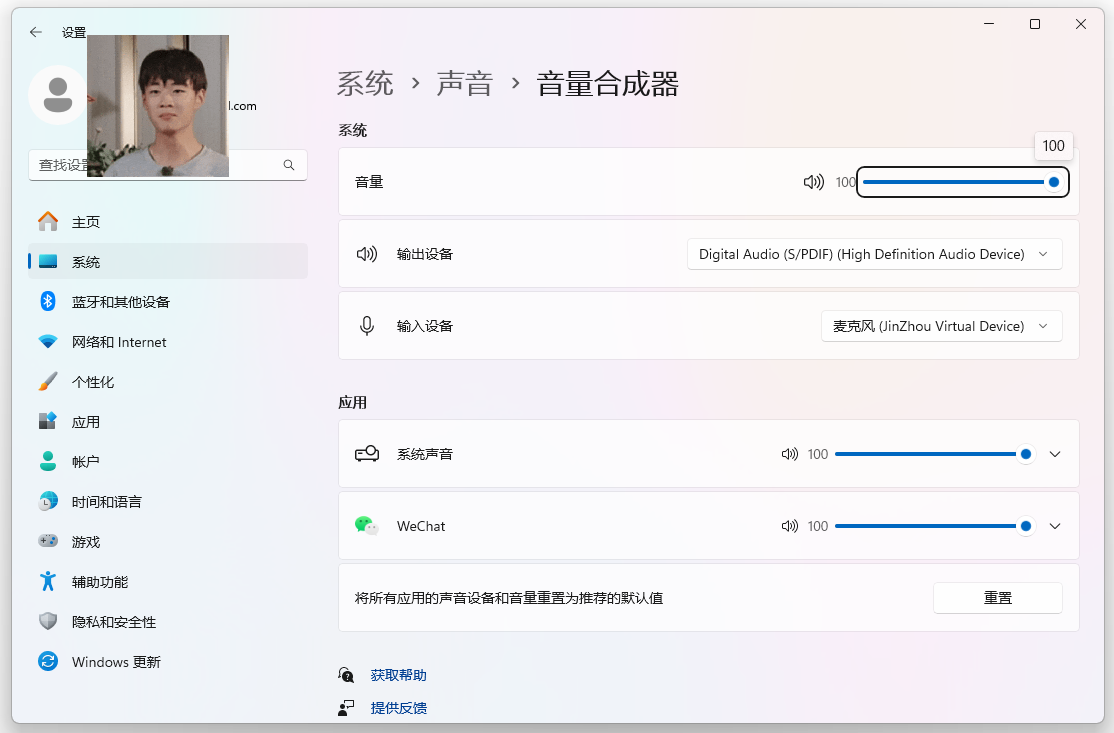Click the time and language clock icon
Viewport: 1114px width, 733px height.
click(x=48, y=501)
